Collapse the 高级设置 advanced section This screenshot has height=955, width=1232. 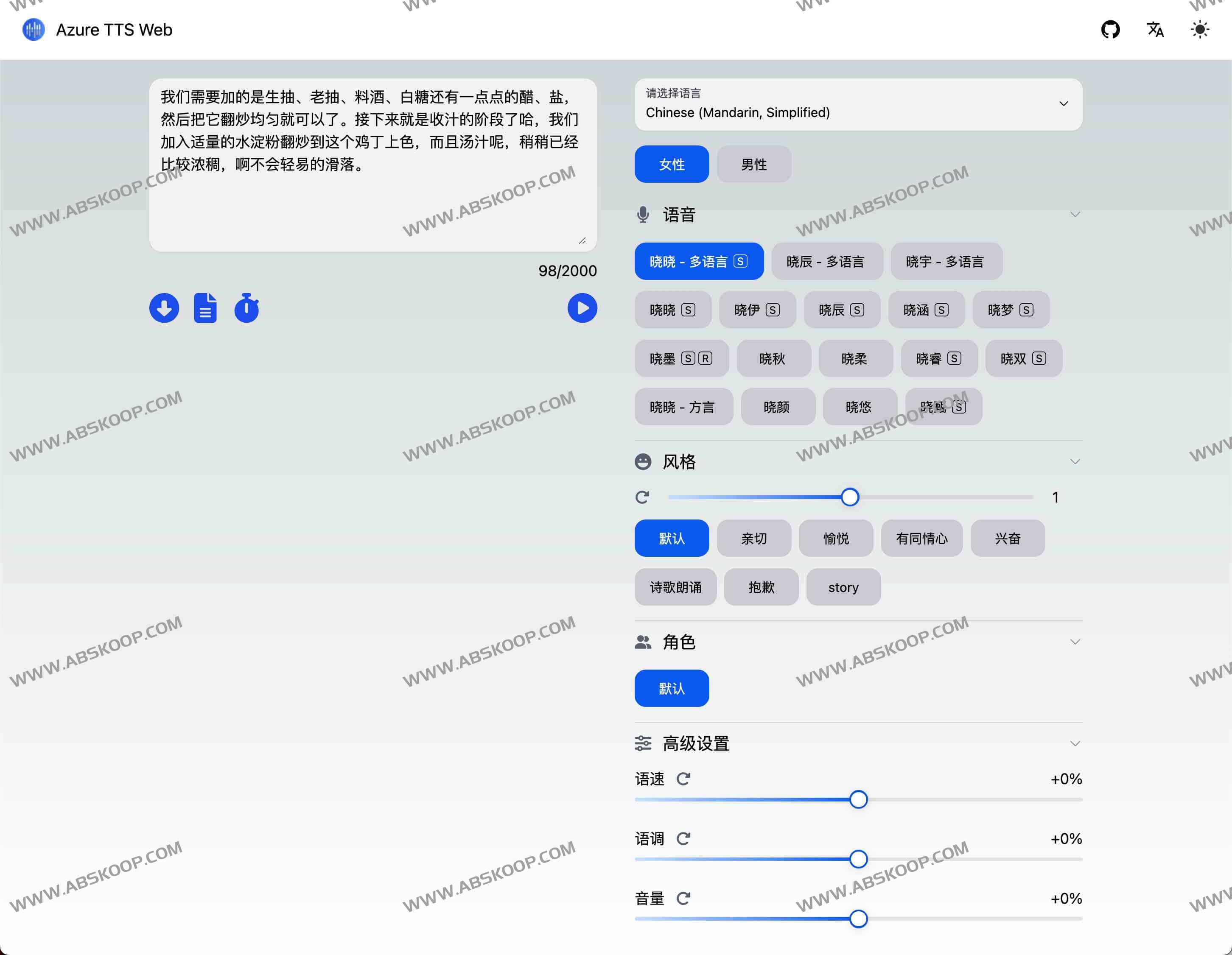pyautogui.click(x=1075, y=743)
